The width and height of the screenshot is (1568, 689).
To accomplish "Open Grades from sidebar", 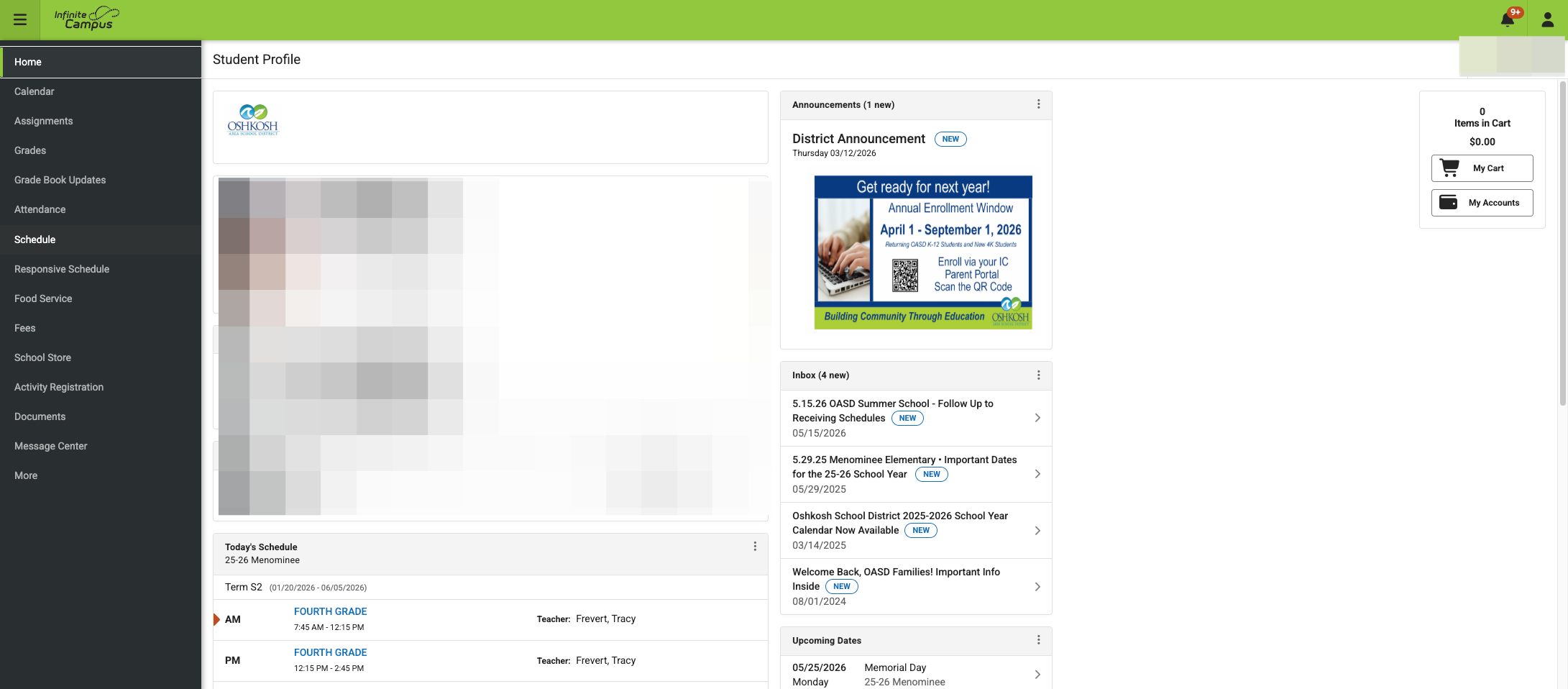I will pos(101,150).
